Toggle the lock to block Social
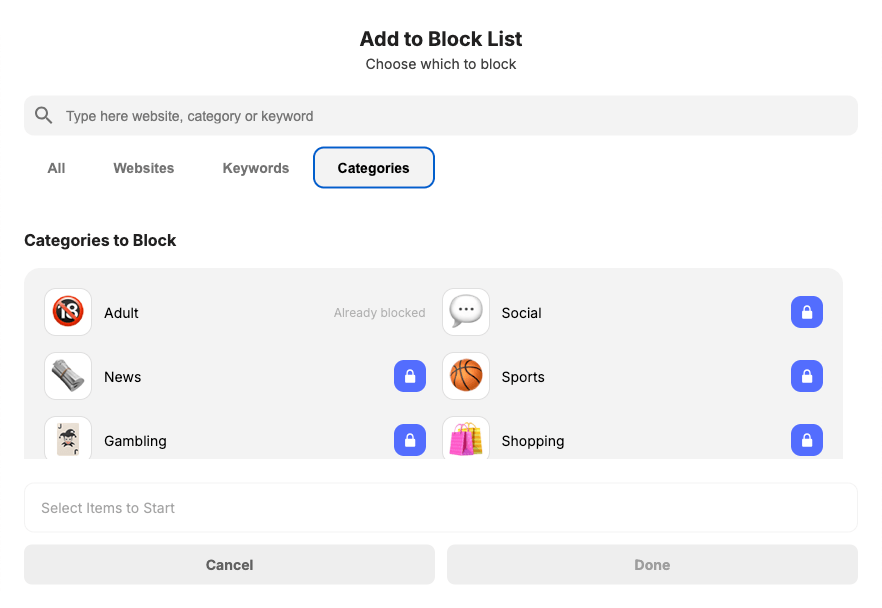The image size is (882, 608). pos(807,312)
